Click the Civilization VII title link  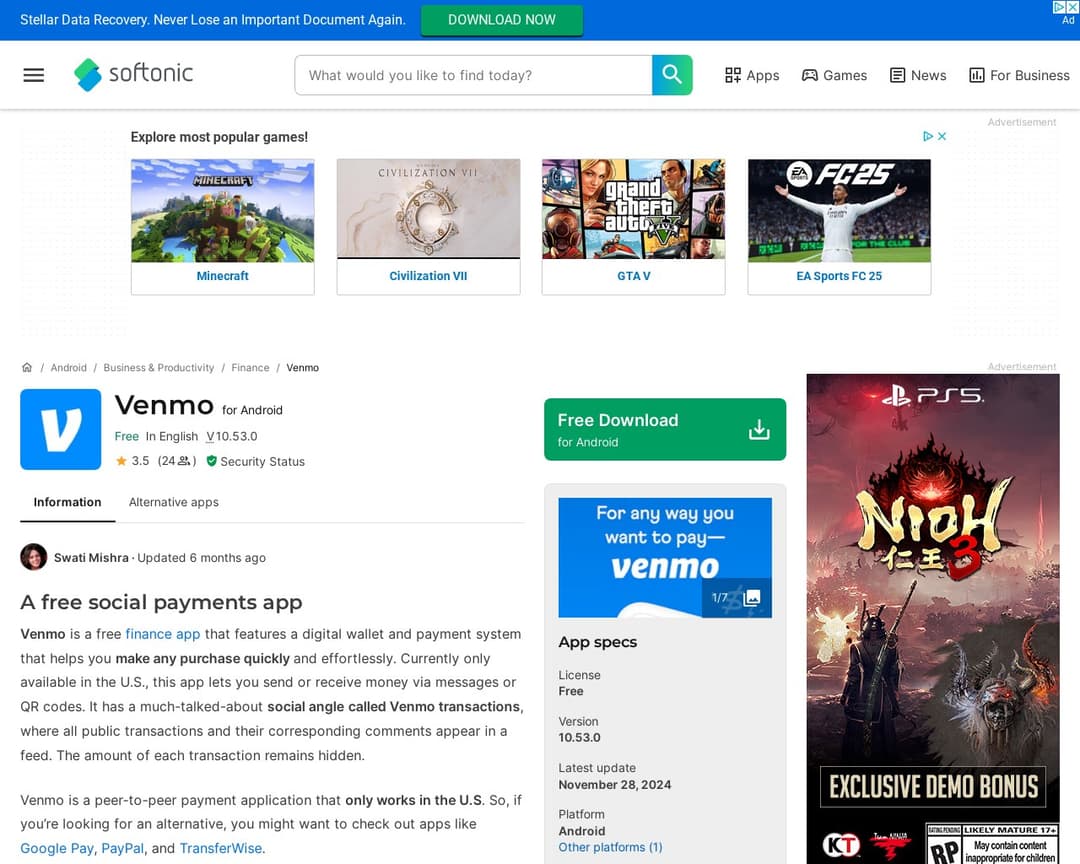[428, 276]
